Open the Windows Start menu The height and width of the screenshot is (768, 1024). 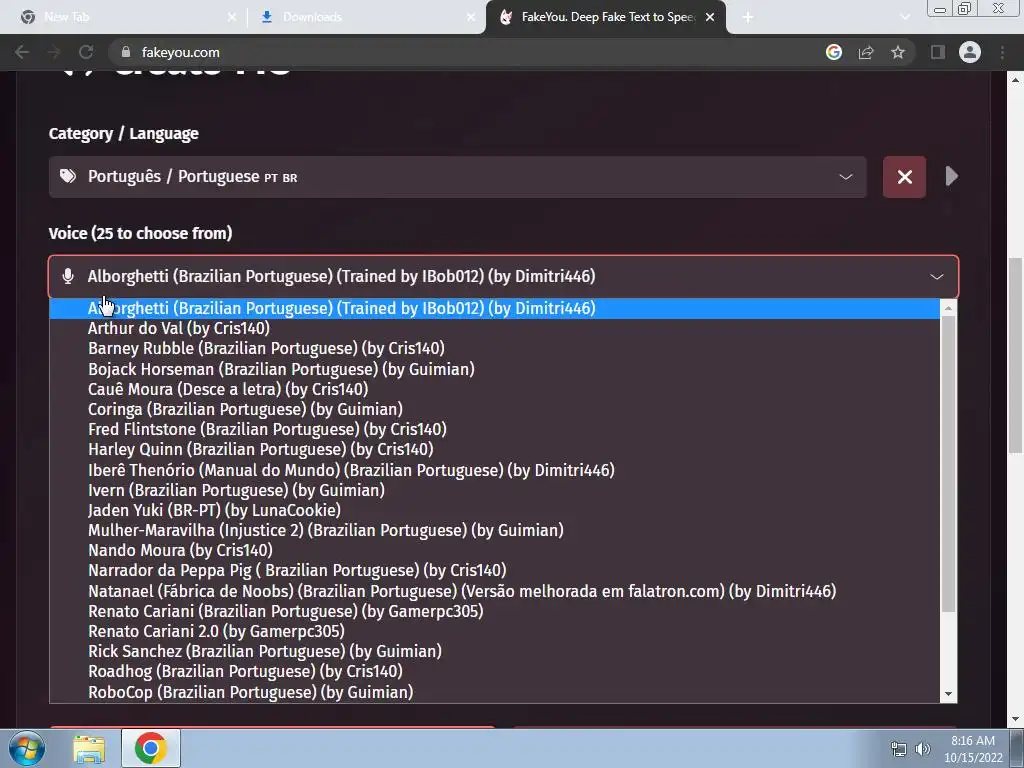(26, 748)
